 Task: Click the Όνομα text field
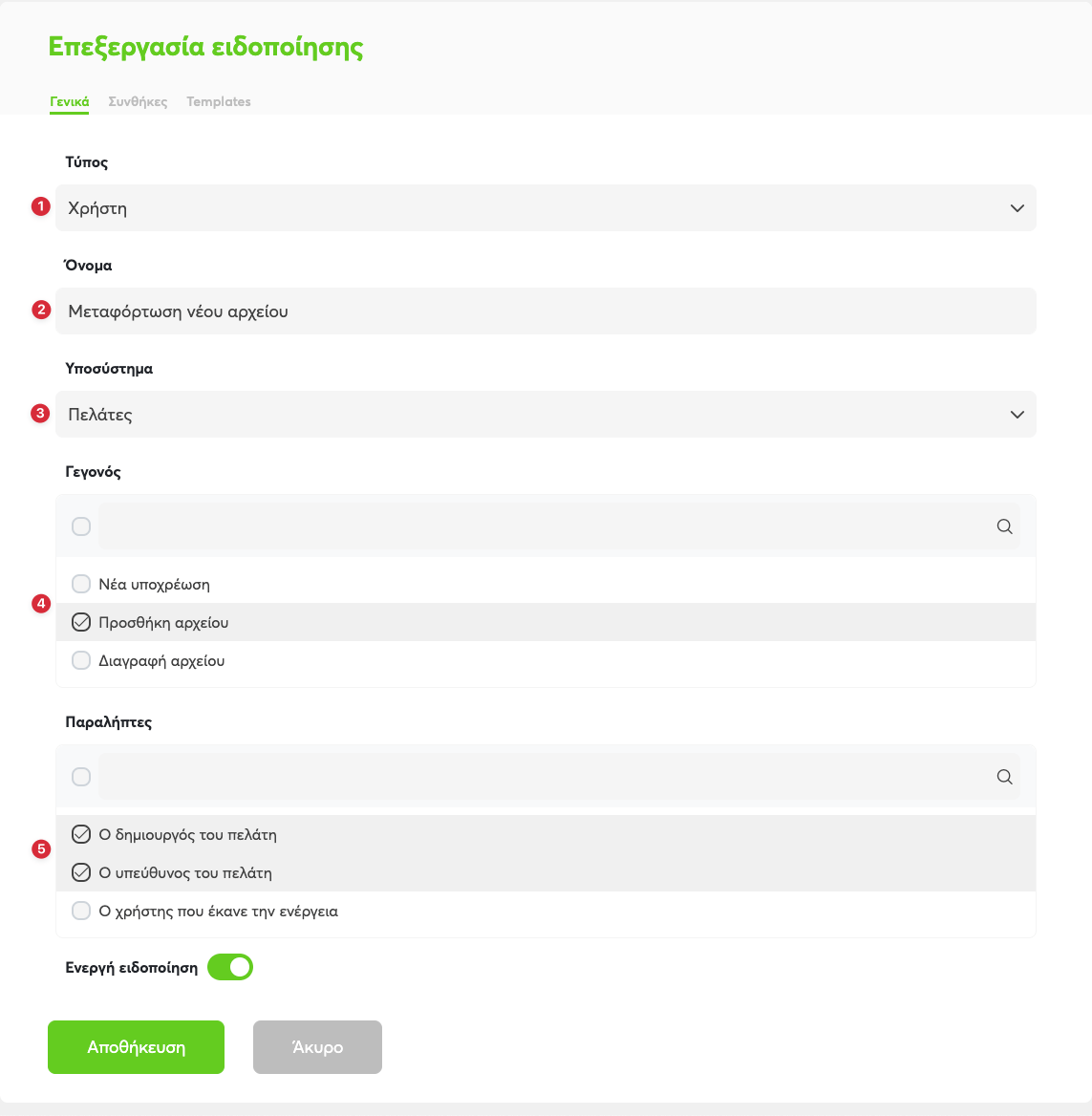[546, 311]
